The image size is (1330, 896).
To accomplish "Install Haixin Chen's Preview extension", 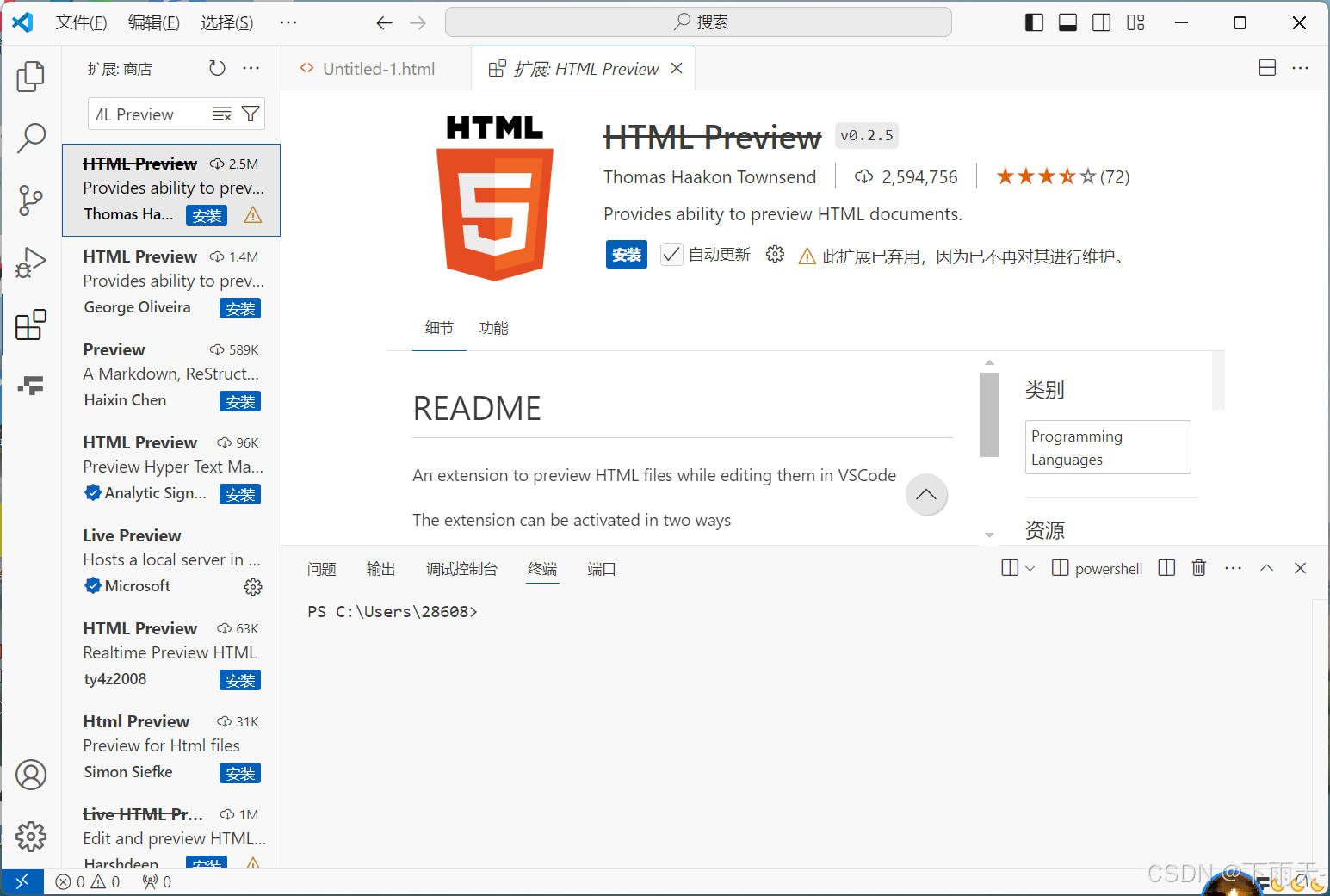I will point(240,401).
